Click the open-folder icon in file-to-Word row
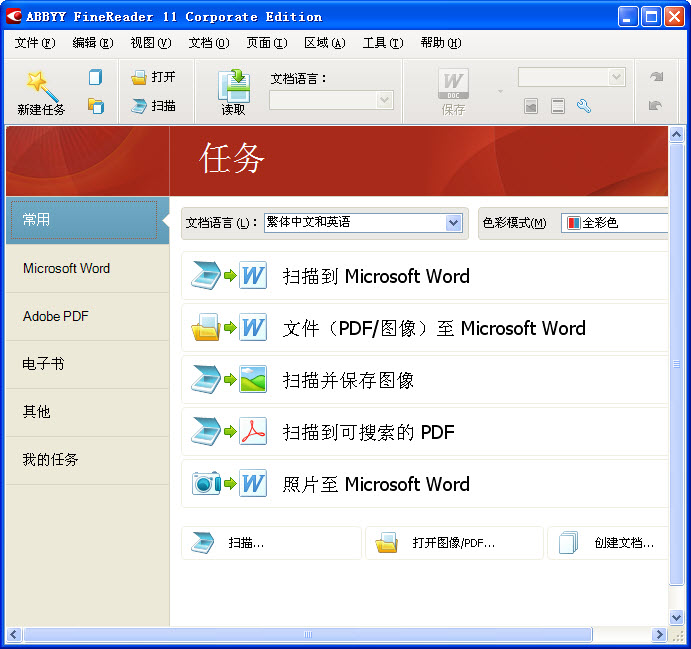The height and width of the screenshot is (649, 691). [206, 327]
